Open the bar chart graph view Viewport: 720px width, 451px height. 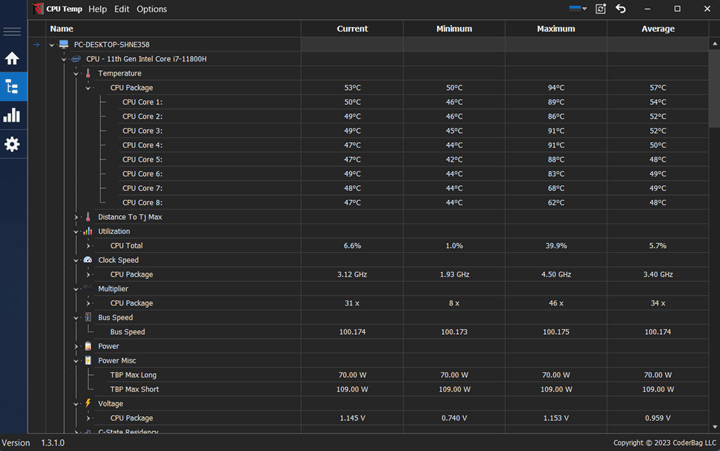click(x=12, y=115)
